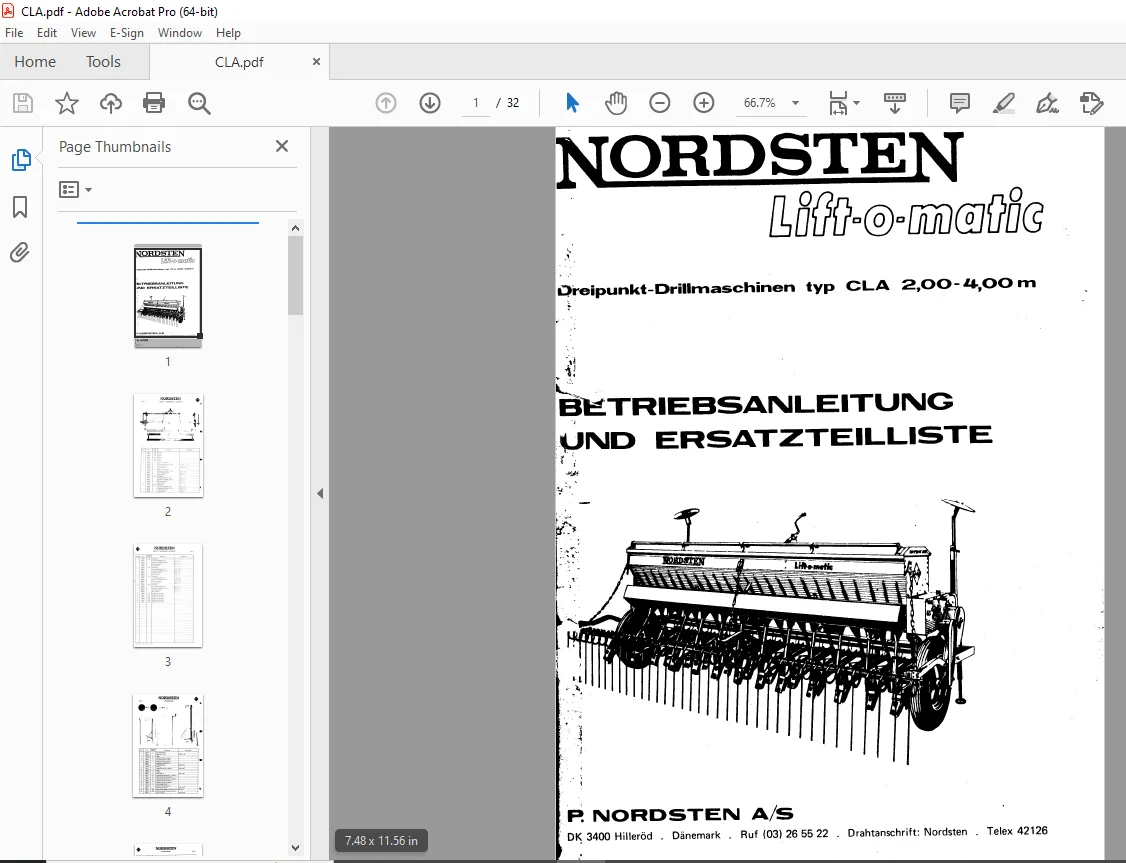Select the page 2 thumbnail
The image size is (1126, 863).
tap(168, 446)
